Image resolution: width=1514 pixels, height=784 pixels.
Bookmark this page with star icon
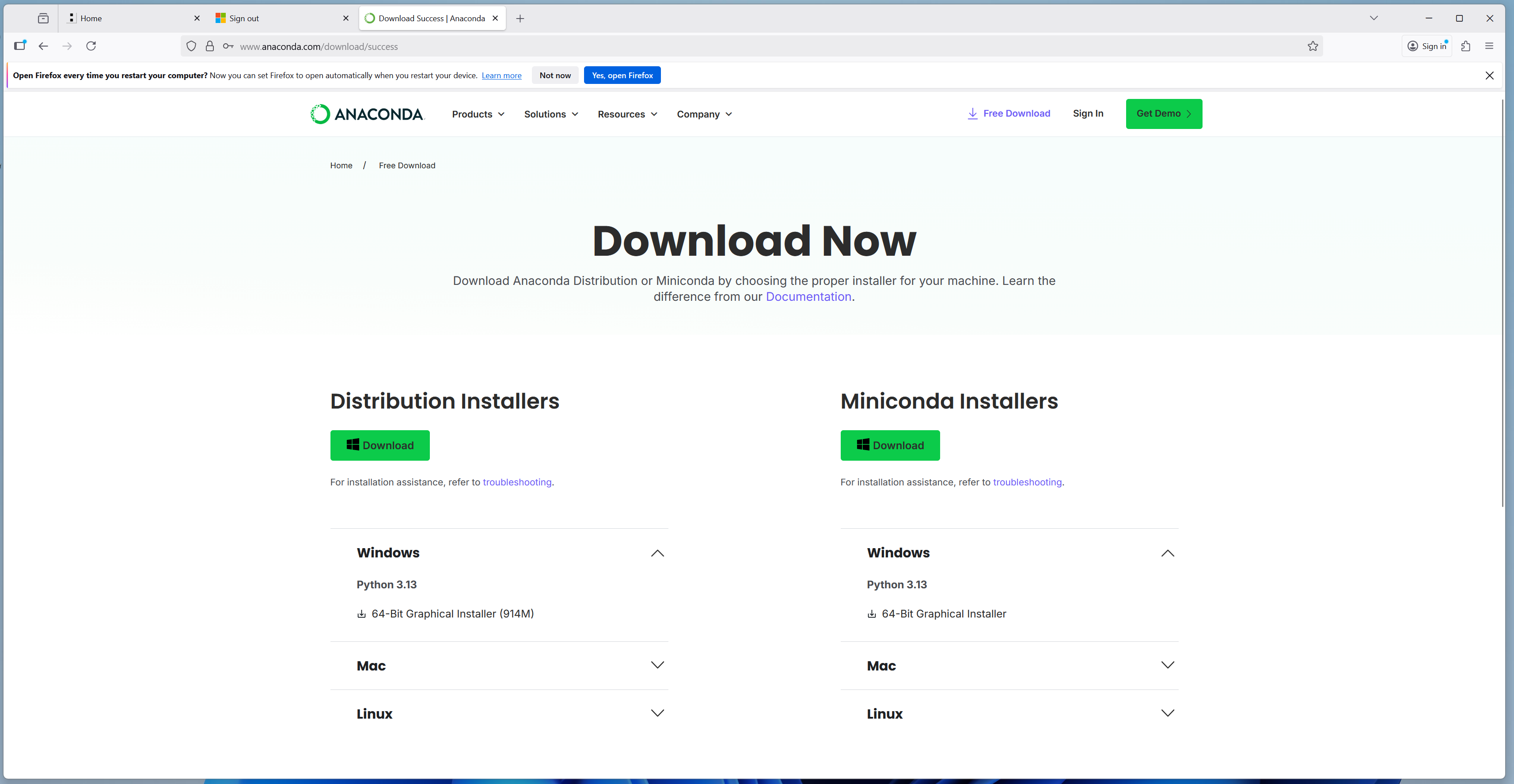tap(1313, 46)
